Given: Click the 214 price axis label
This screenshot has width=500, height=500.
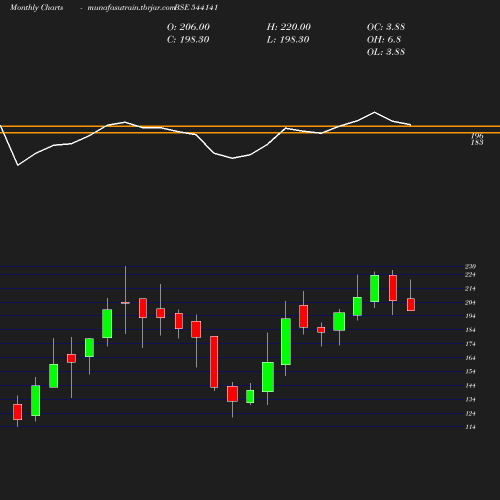Looking at the screenshot, I should point(470,289).
